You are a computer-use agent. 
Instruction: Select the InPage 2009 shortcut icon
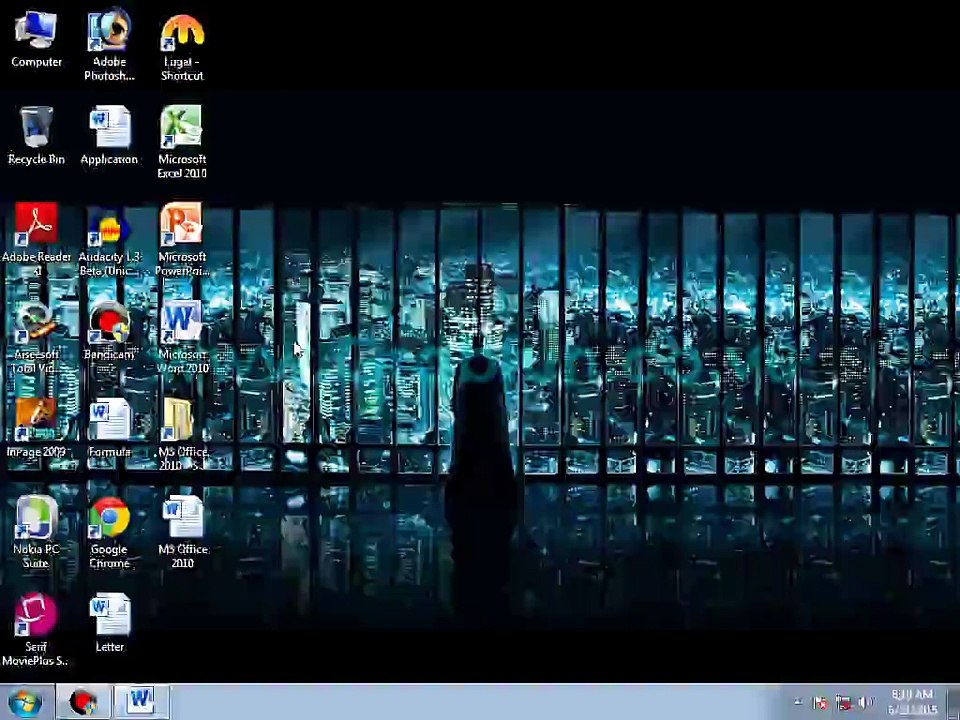click(x=36, y=427)
